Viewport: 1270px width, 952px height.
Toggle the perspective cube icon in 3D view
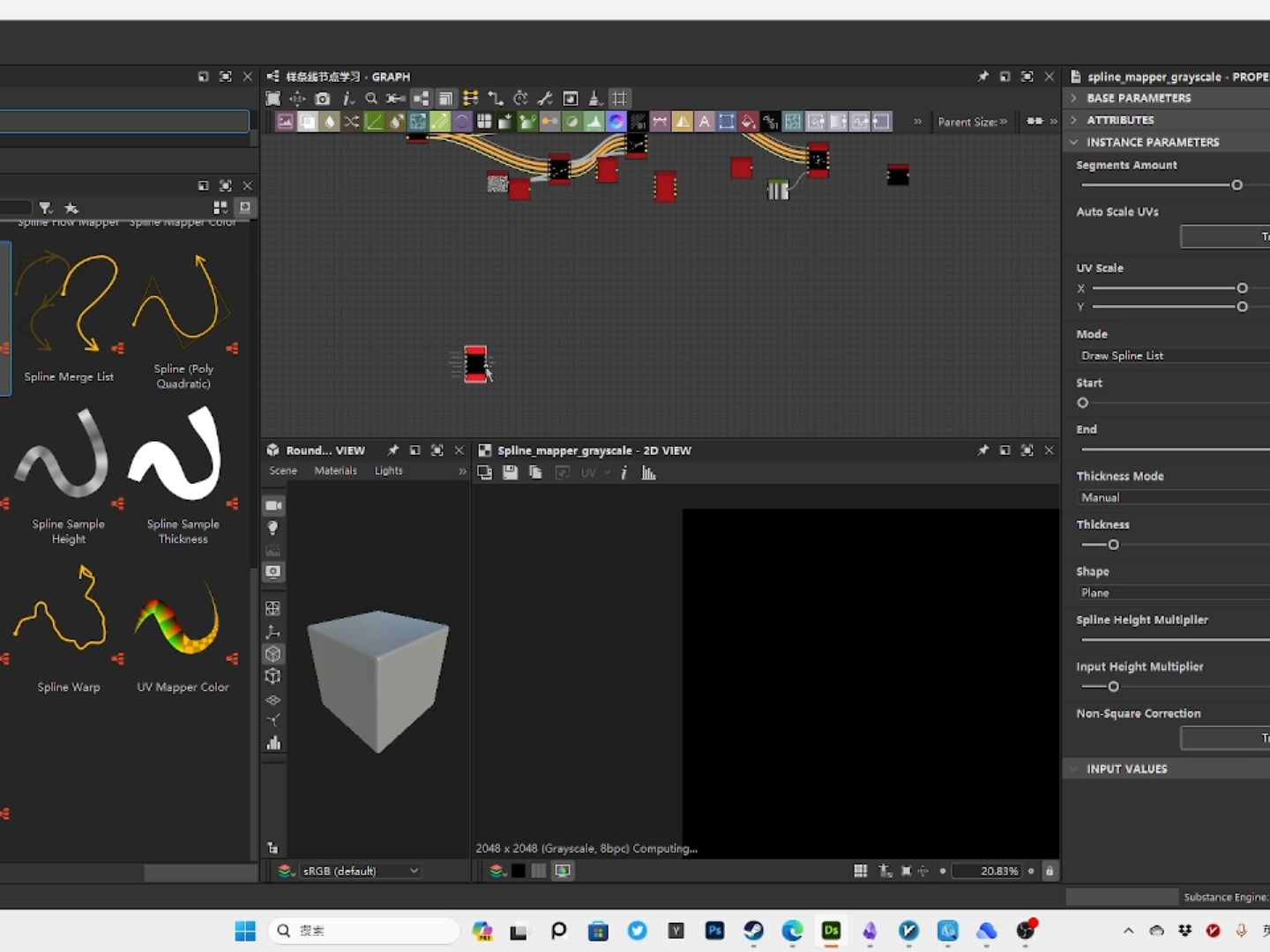pyautogui.click(x=273, y=654)
